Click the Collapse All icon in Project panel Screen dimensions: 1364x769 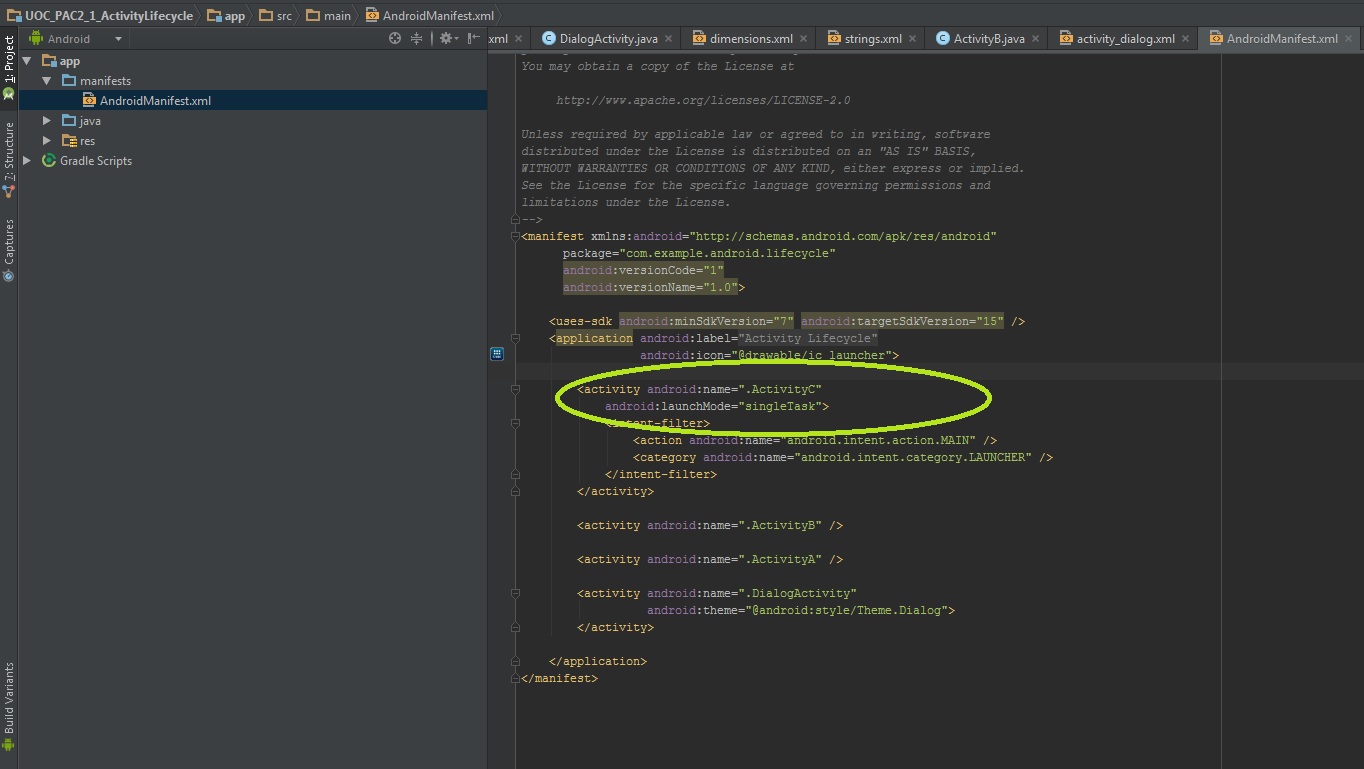pyautogui.click(x=417, y=36)
